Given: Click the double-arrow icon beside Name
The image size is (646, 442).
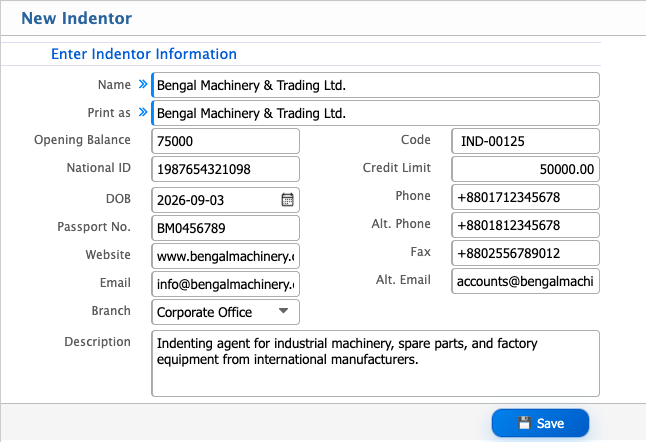Looking at the screenshot, I should pos(143,84).
